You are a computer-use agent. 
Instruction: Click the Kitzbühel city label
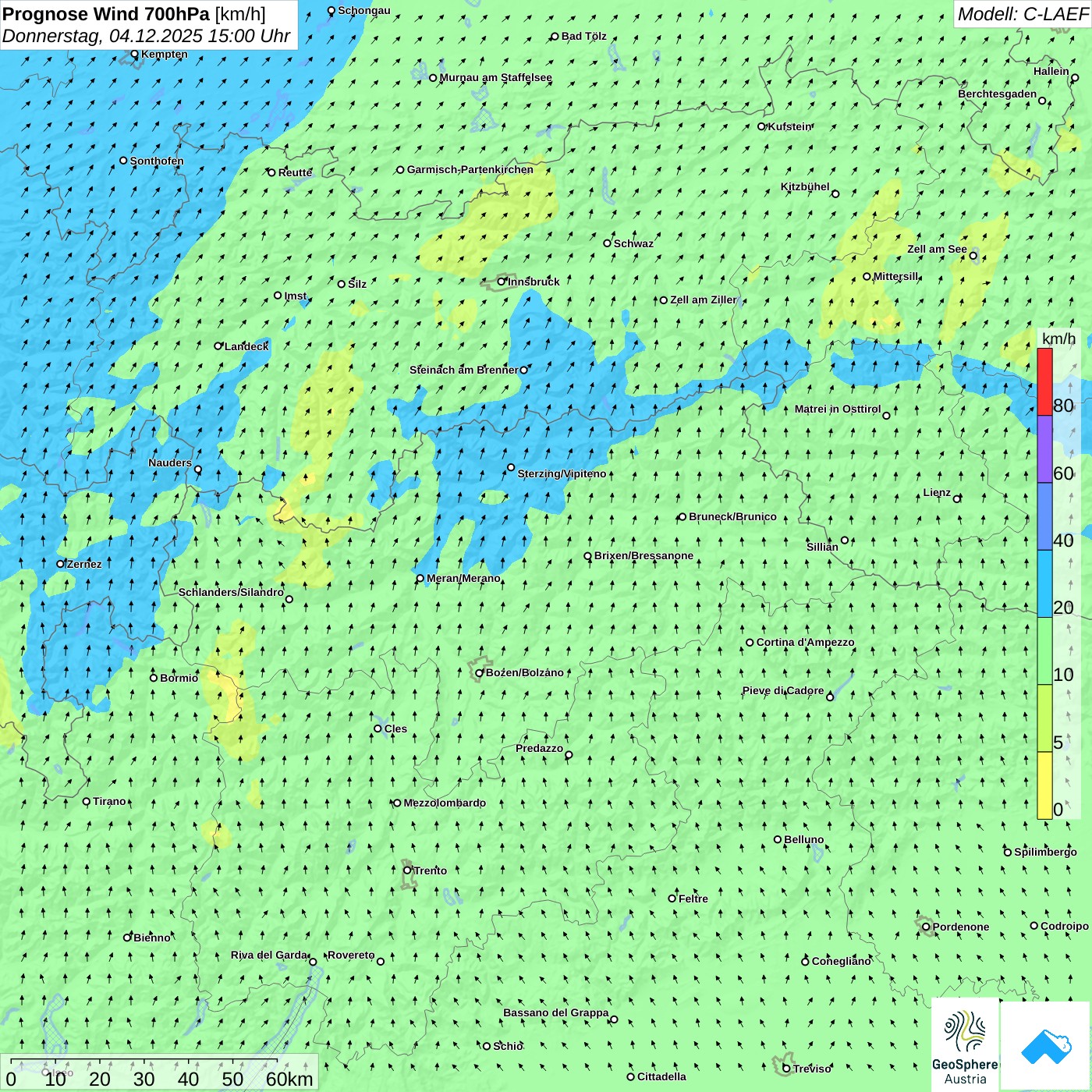coord(805,186)
